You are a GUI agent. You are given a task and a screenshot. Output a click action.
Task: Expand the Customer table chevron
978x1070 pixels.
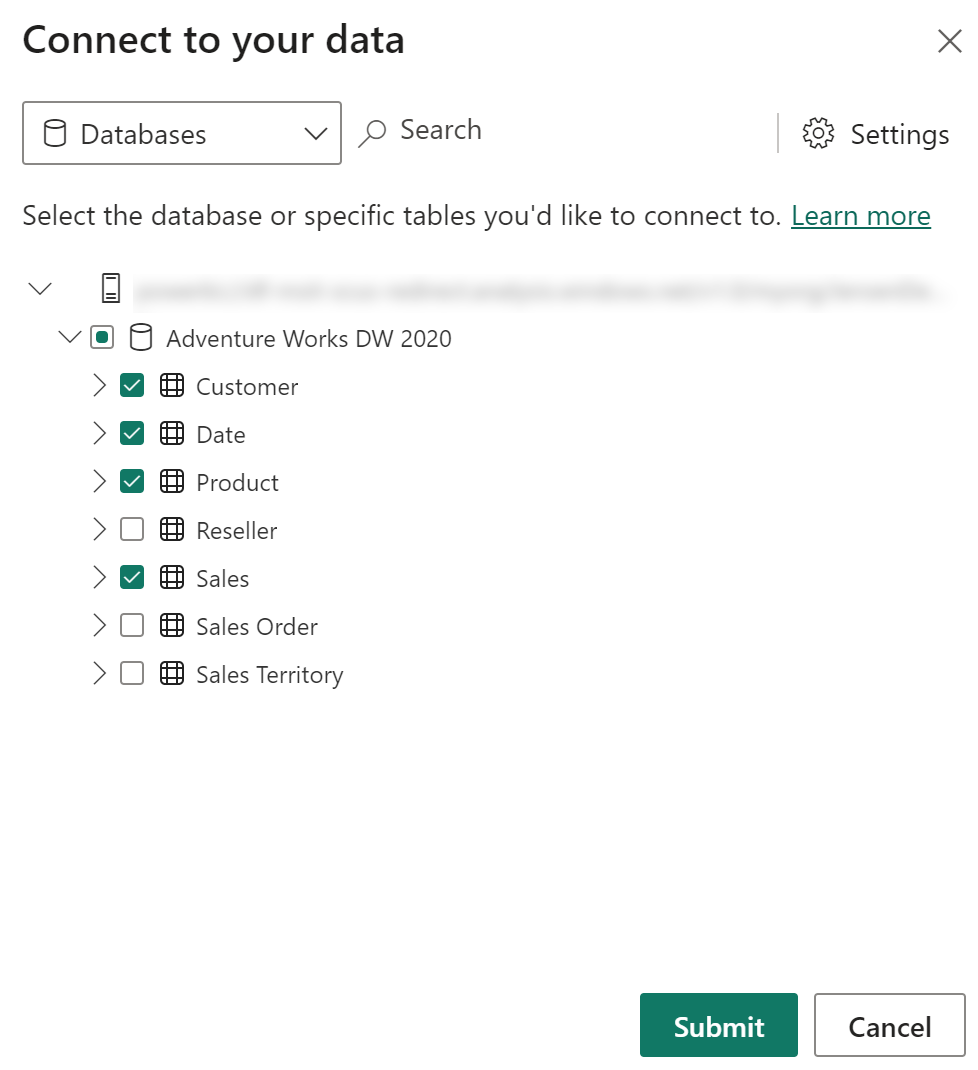(x=98, y=385)
